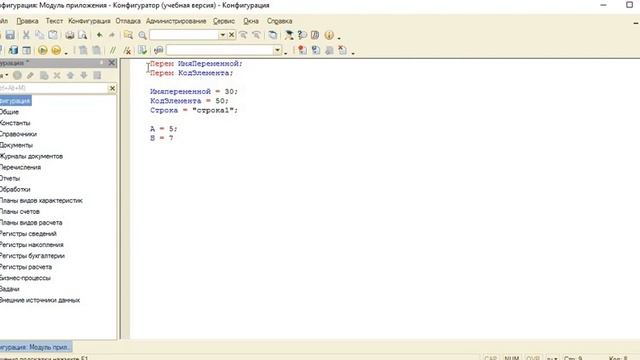The height and width of the screenshot is (360, 640).
Task: Open the Окна menu
Action: (251, 21)
